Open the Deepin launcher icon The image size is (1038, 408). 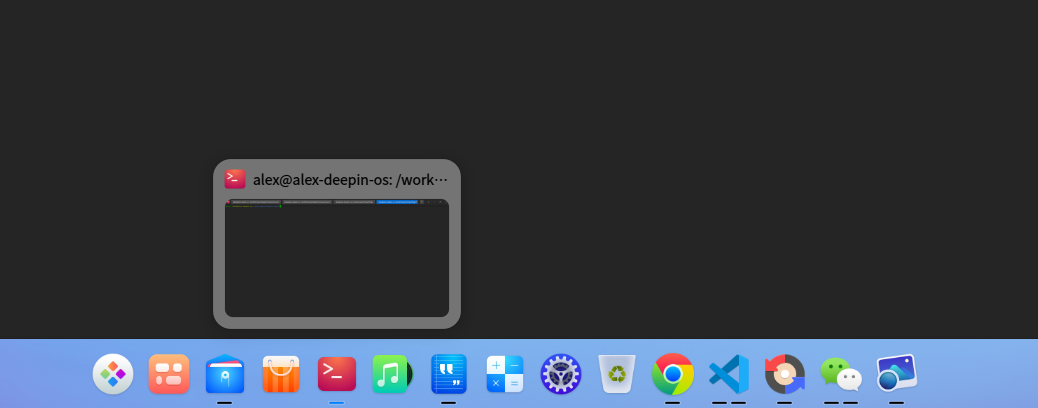113,374
